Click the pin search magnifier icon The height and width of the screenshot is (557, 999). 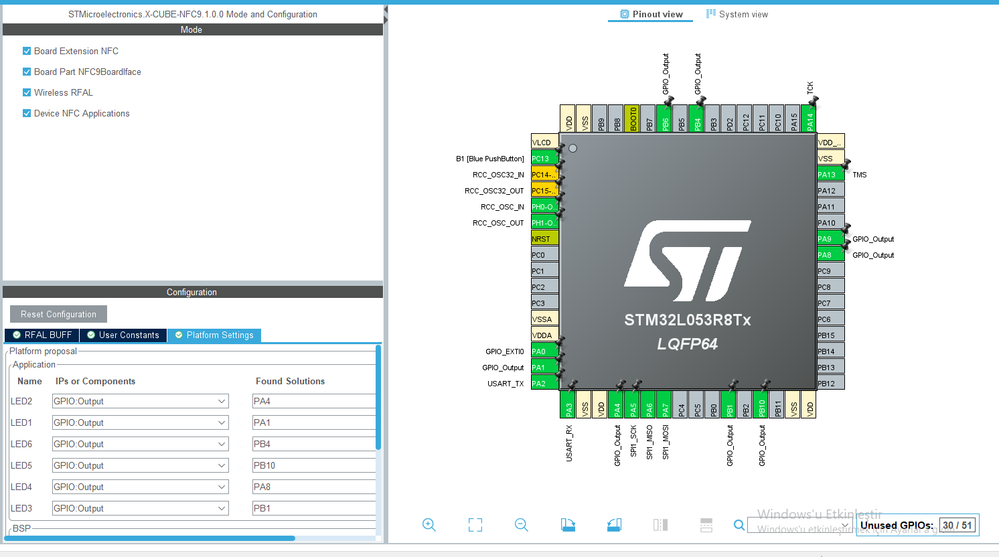coord(738,525)
